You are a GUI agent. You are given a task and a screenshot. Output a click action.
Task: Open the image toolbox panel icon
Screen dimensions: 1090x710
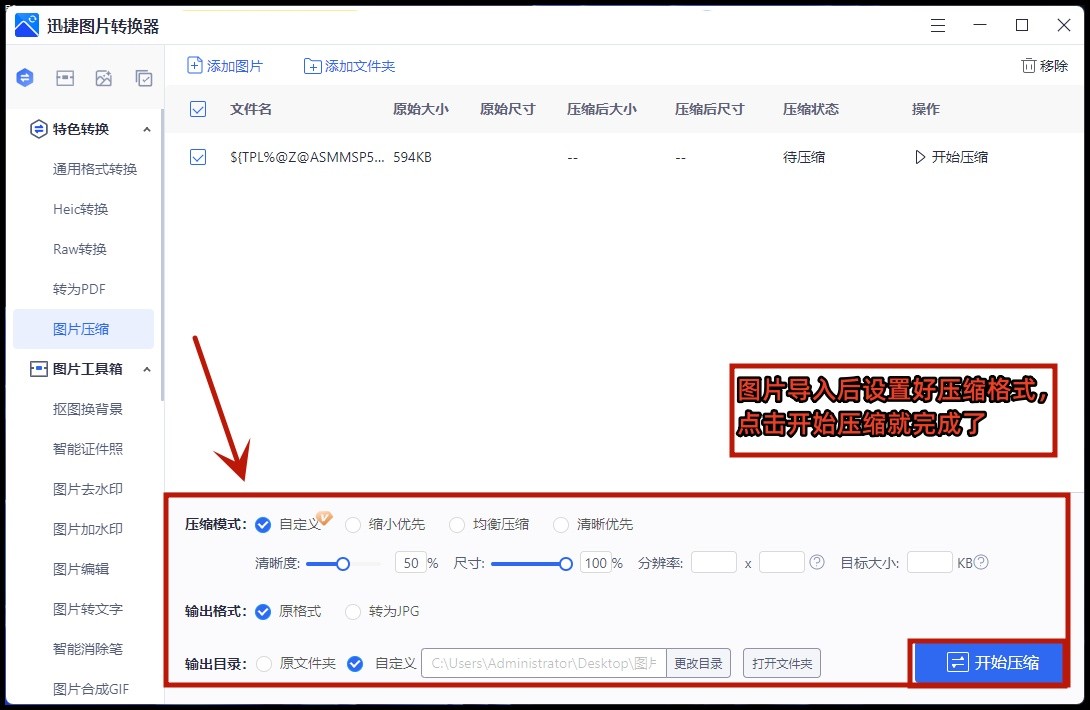[x=64, y=77]
